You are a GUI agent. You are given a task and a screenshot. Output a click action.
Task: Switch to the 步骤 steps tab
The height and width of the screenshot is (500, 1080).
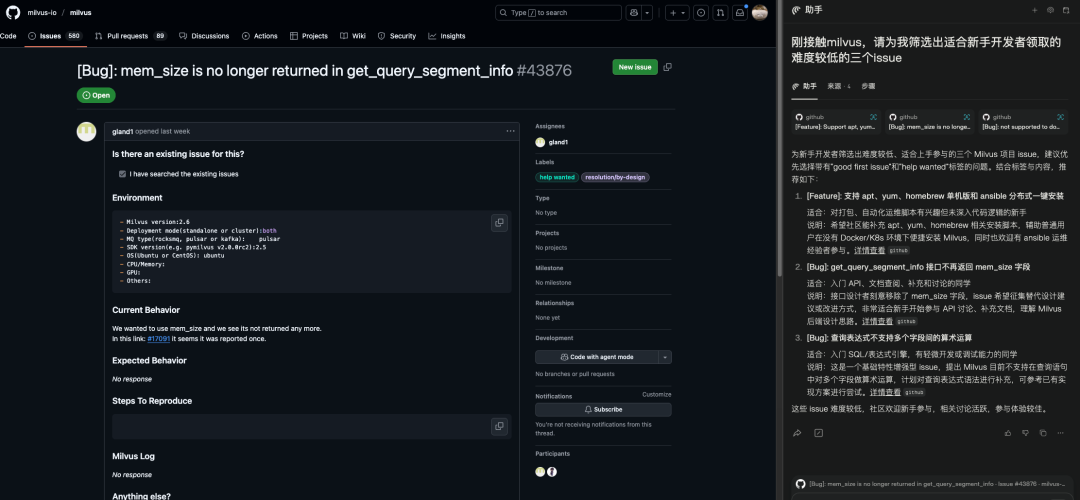tap(868, 87)
